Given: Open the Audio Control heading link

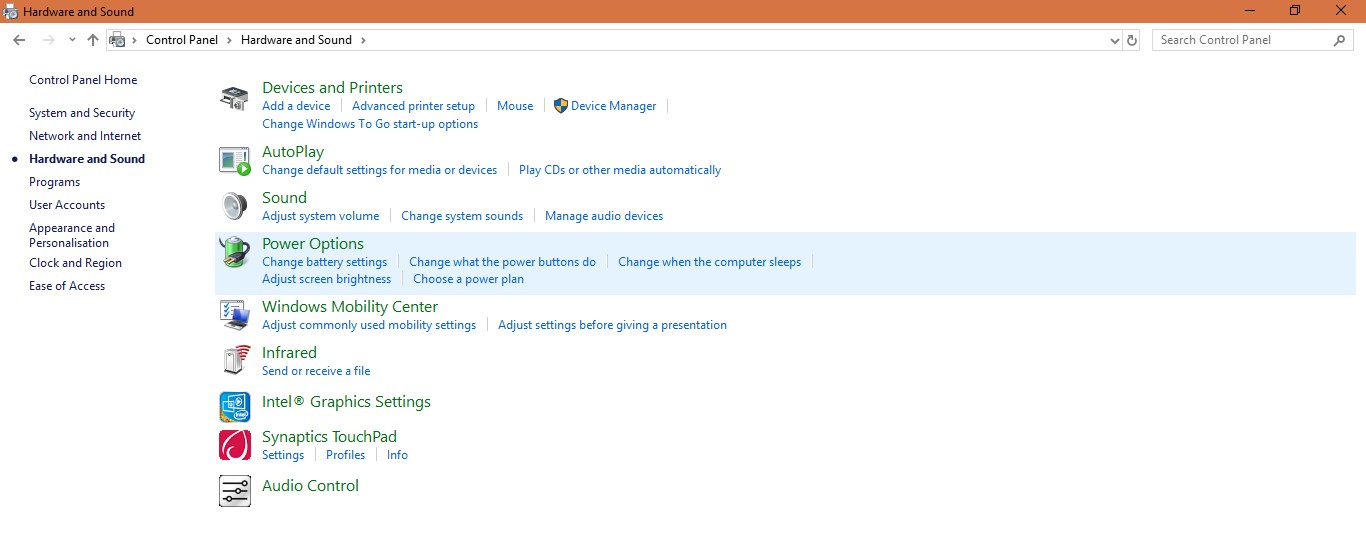Looking at the screenshot, I should tap(310, 486).
